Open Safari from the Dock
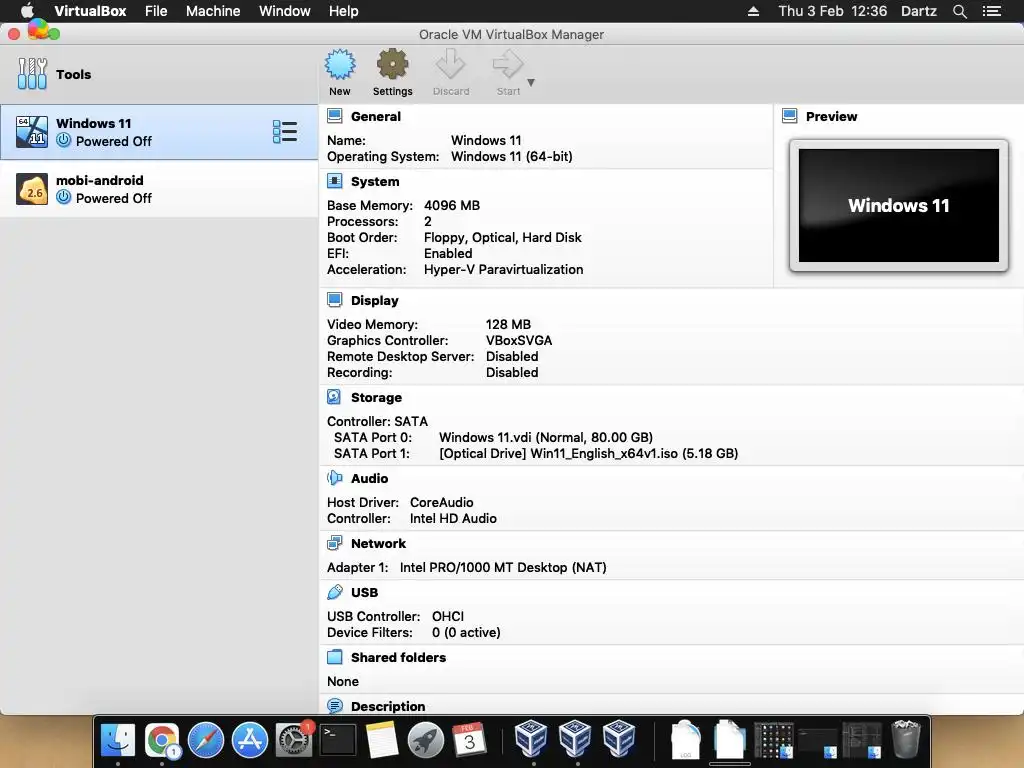 tap(206, 740)
